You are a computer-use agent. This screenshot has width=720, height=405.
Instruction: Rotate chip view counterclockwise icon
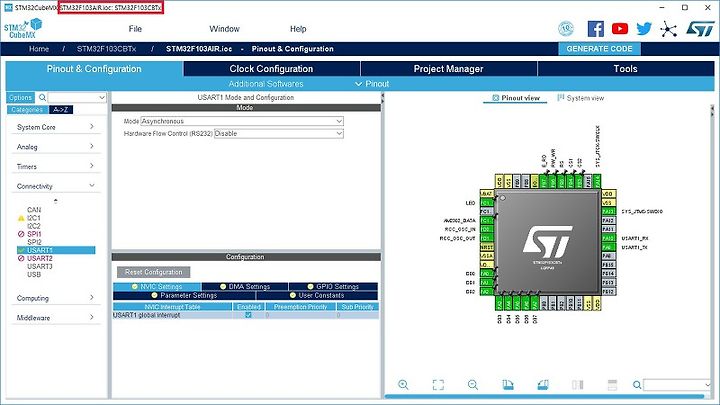tap(543, 385)
